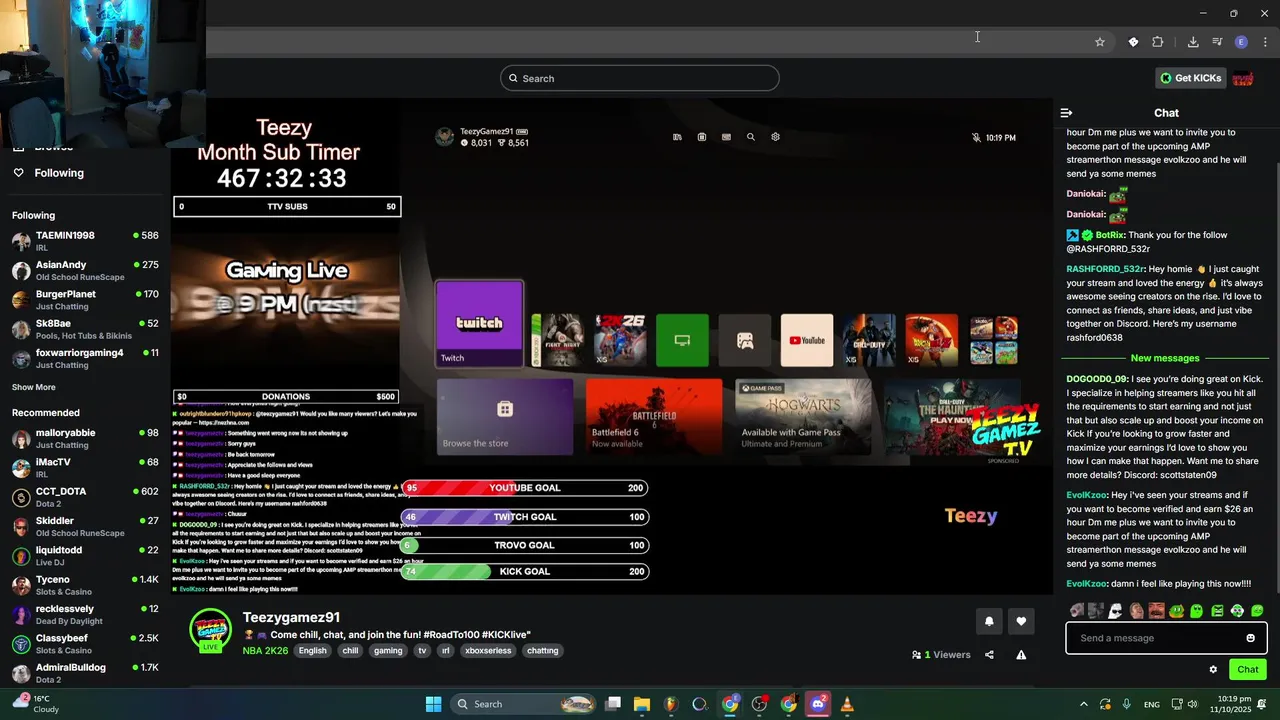The width and height of the screenshot is (1280, 720).
Task: Open Skiddler recommended channel
Action: click(85, 526)
